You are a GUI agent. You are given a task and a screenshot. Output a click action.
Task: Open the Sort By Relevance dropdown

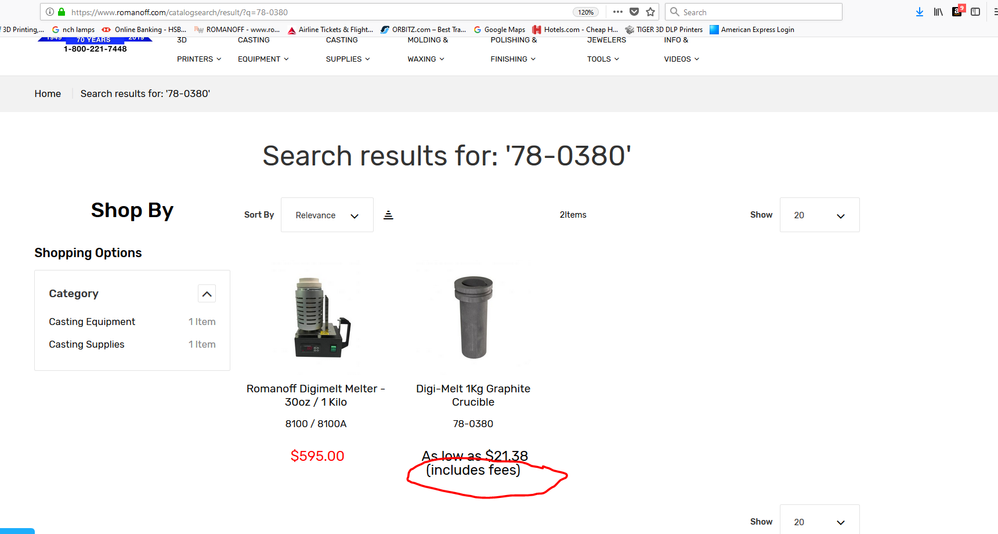tap(327, 215)
